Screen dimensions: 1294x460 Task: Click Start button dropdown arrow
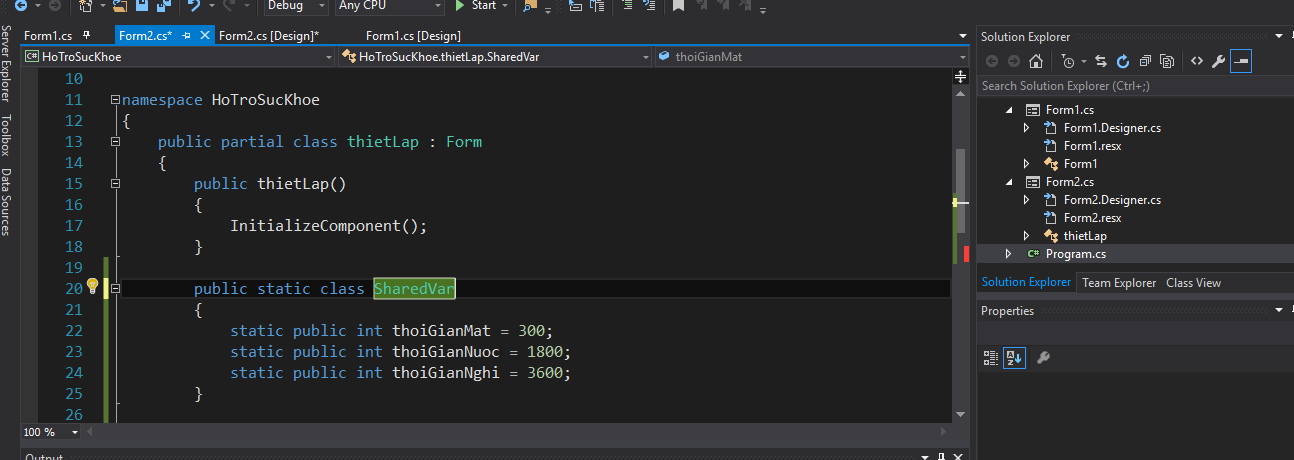(x=505, y=5)
